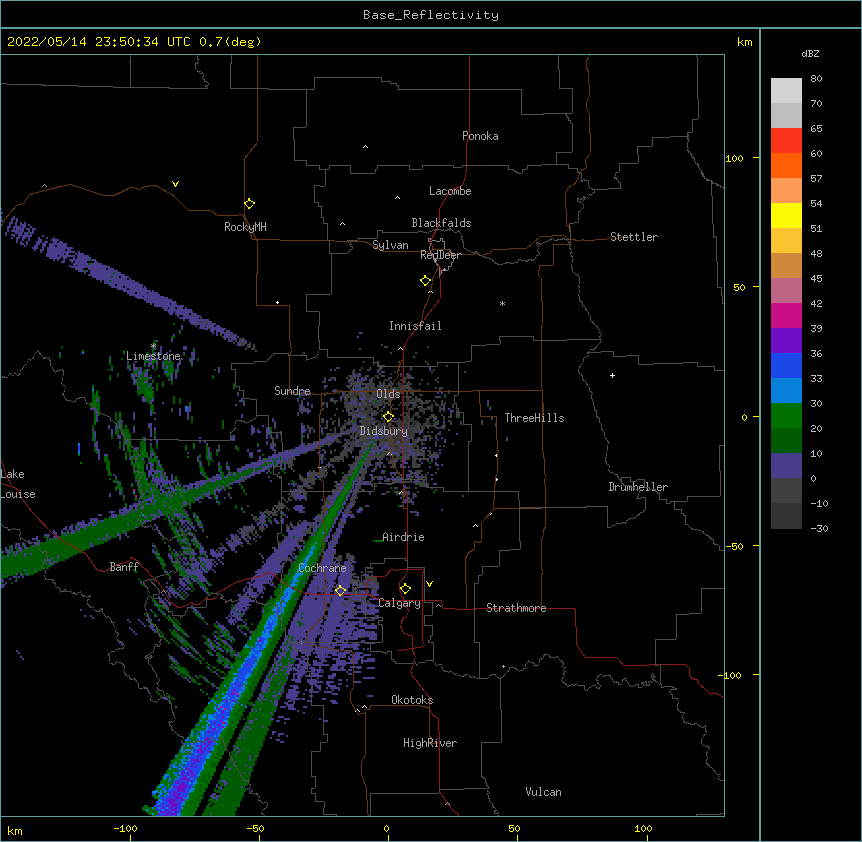Click the Banff label
This screenshot has width=862, height=842.
coord(124,567)
